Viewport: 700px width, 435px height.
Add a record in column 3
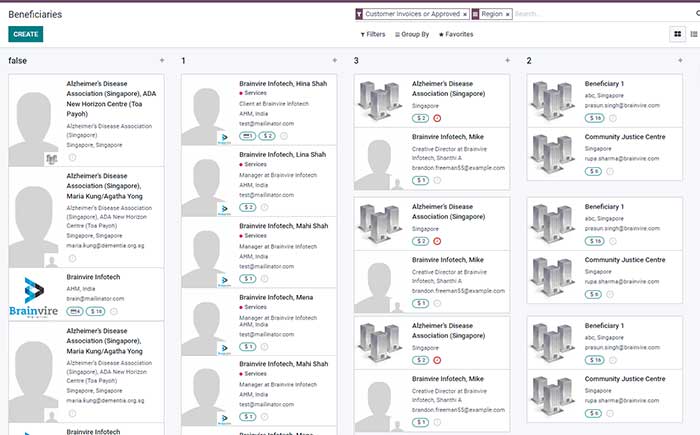point(508,60)
